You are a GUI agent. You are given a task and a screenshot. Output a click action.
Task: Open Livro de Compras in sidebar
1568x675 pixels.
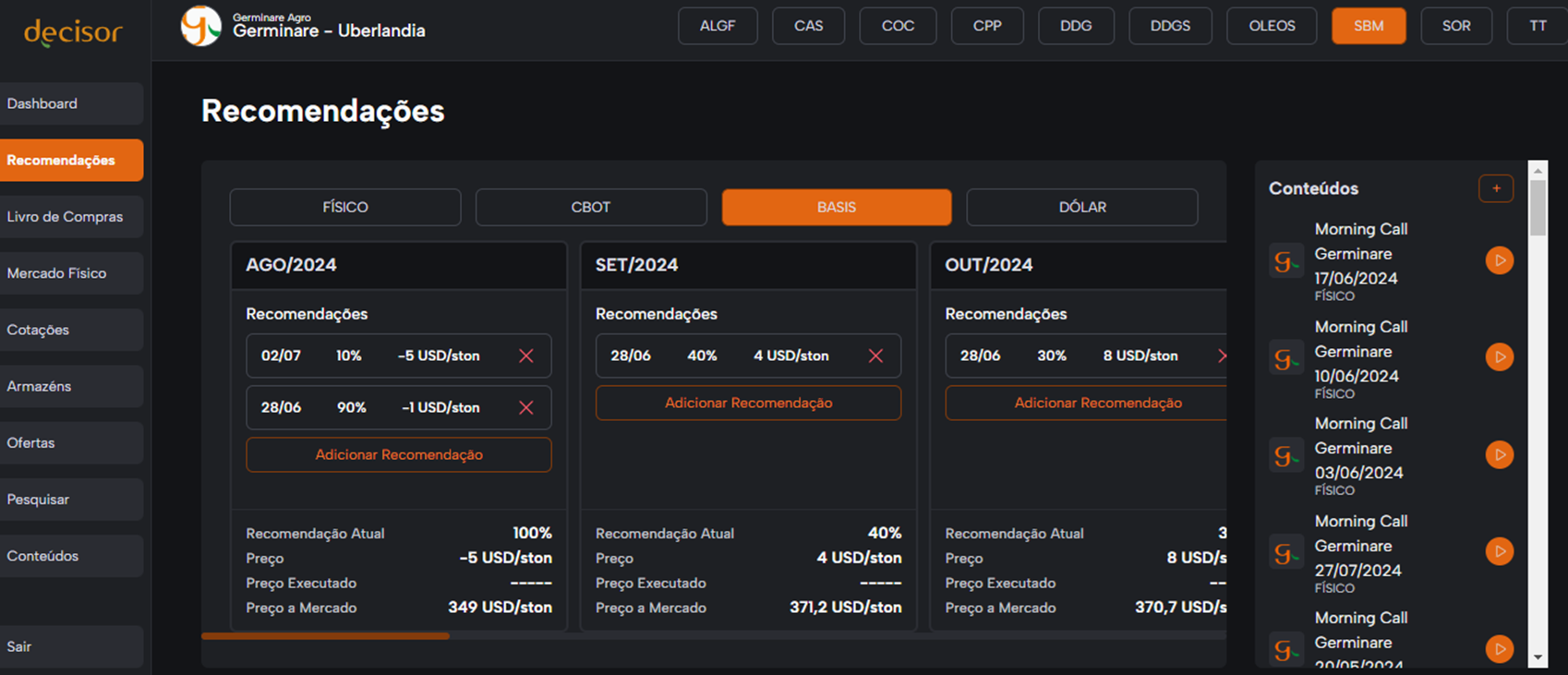pyautogui.click(x=71, y=217)
